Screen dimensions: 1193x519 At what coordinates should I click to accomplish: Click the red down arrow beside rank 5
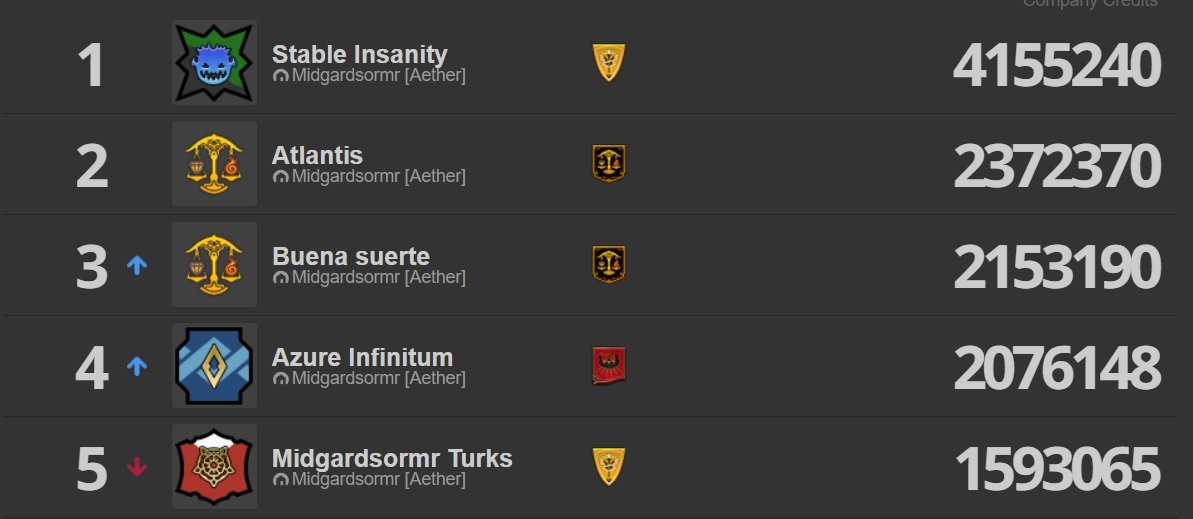[137, 467]
